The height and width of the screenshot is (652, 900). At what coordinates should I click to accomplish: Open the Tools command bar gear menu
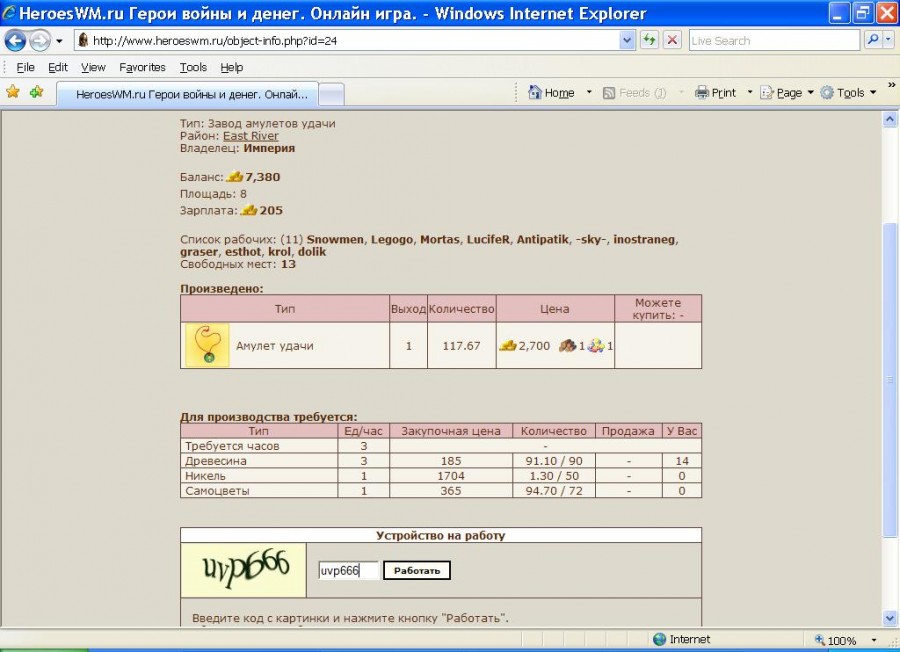point(848,92)
